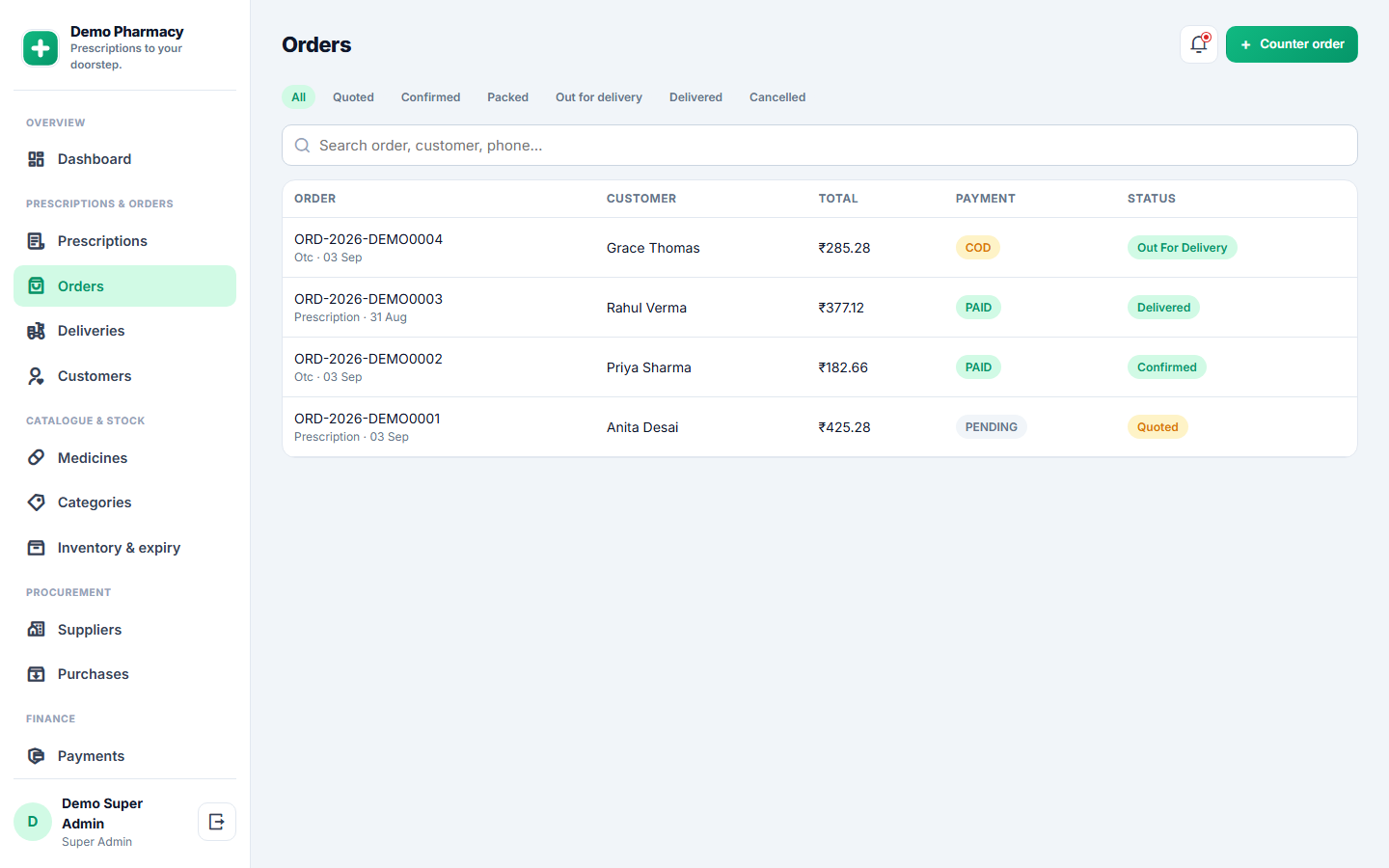Click the Prescriptions document icon
This screenshot has width=1389, height=868.
36,241
